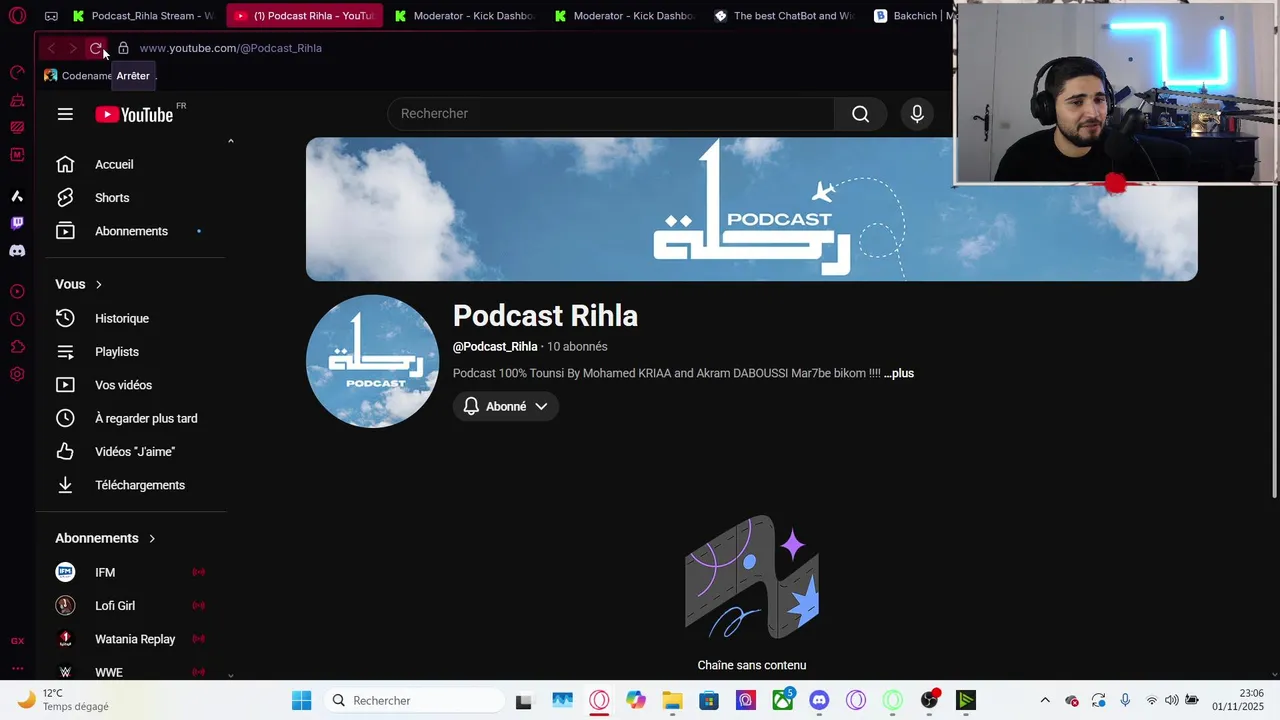The height and width of the screenshot is (720, 1280).
Task: Start voice search with the microphone
Action: coord(917,114)
